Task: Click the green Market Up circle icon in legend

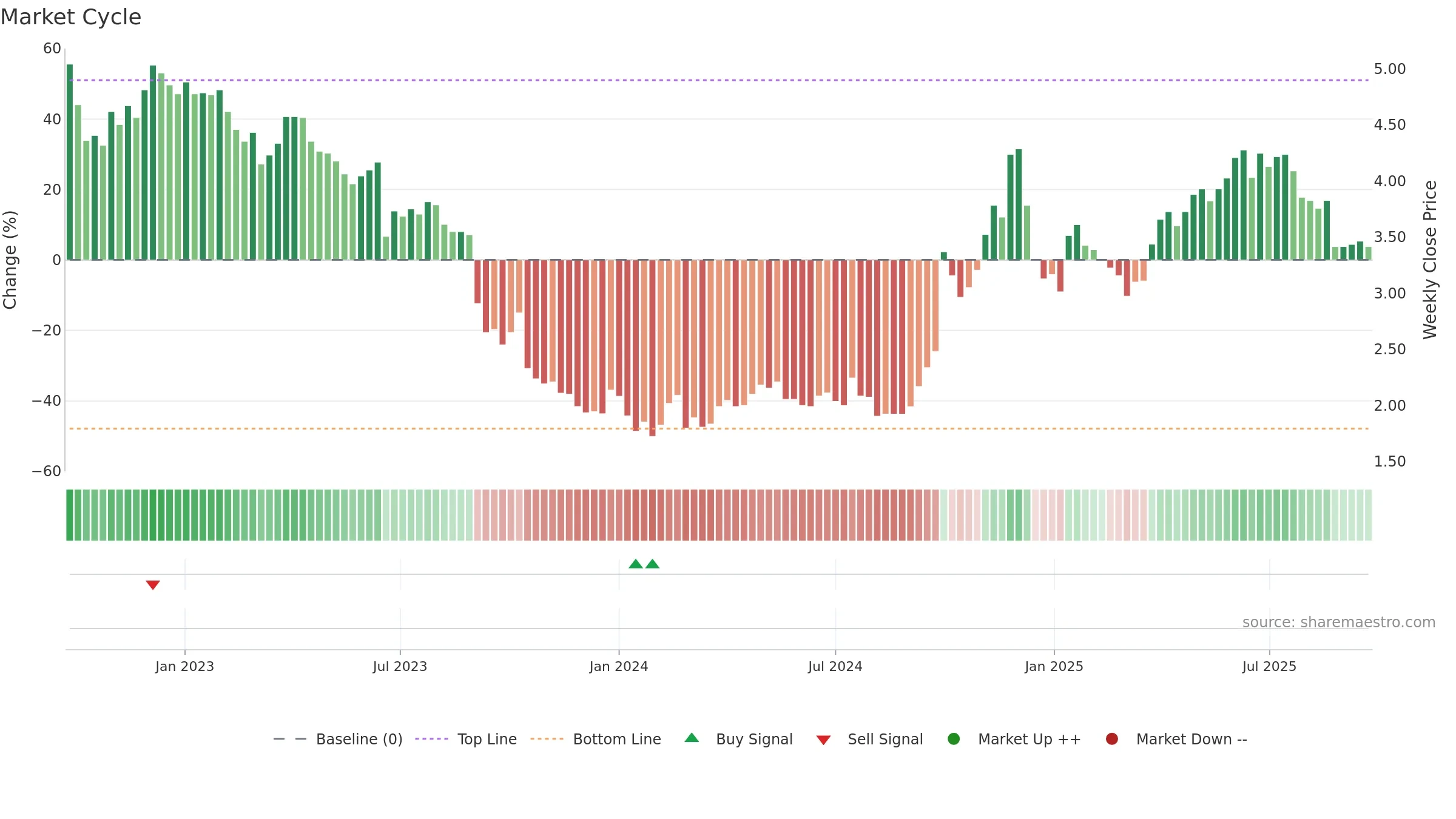Action: (954, 739)
